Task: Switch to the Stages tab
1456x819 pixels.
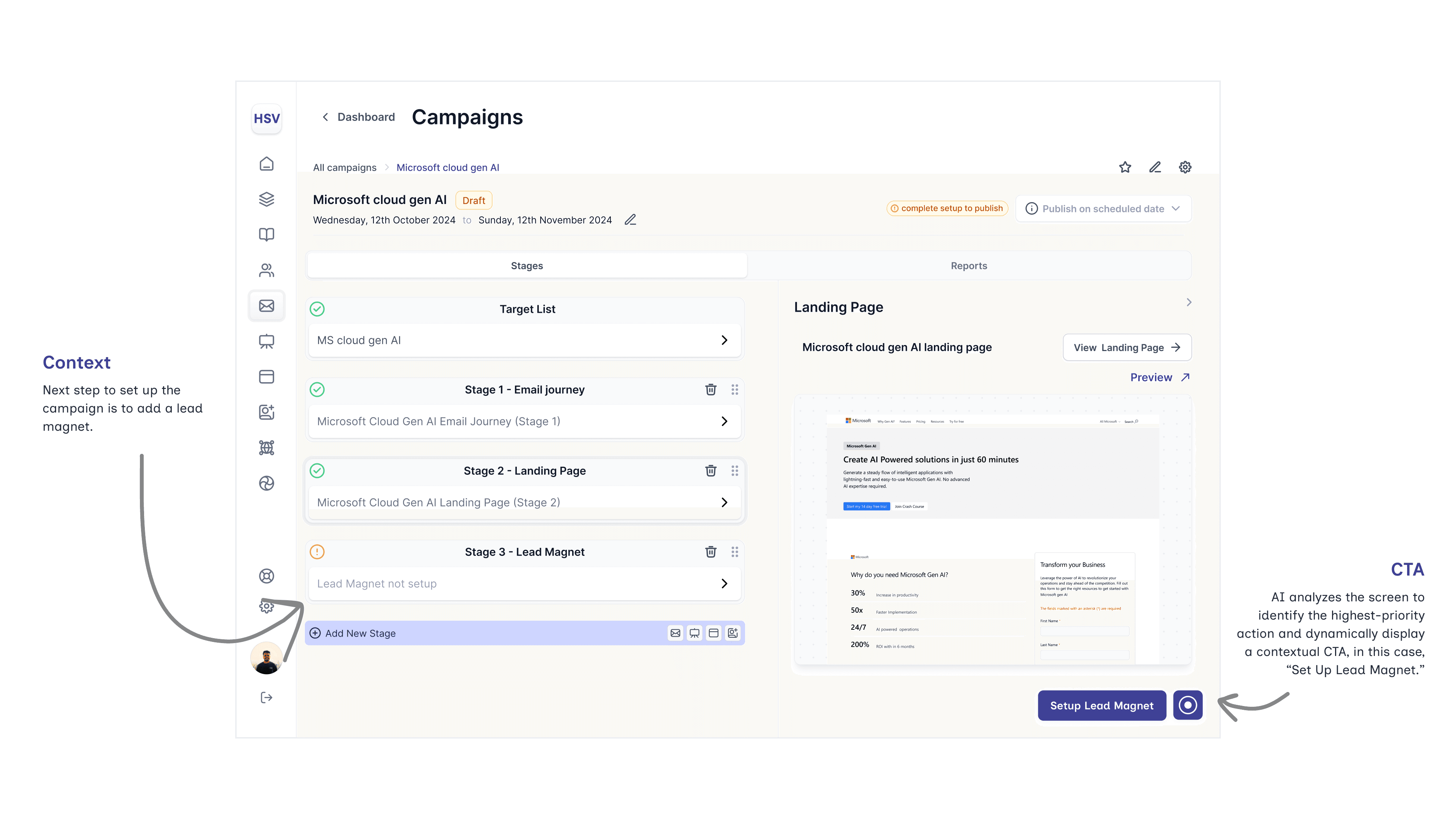Action: [527, 266]
